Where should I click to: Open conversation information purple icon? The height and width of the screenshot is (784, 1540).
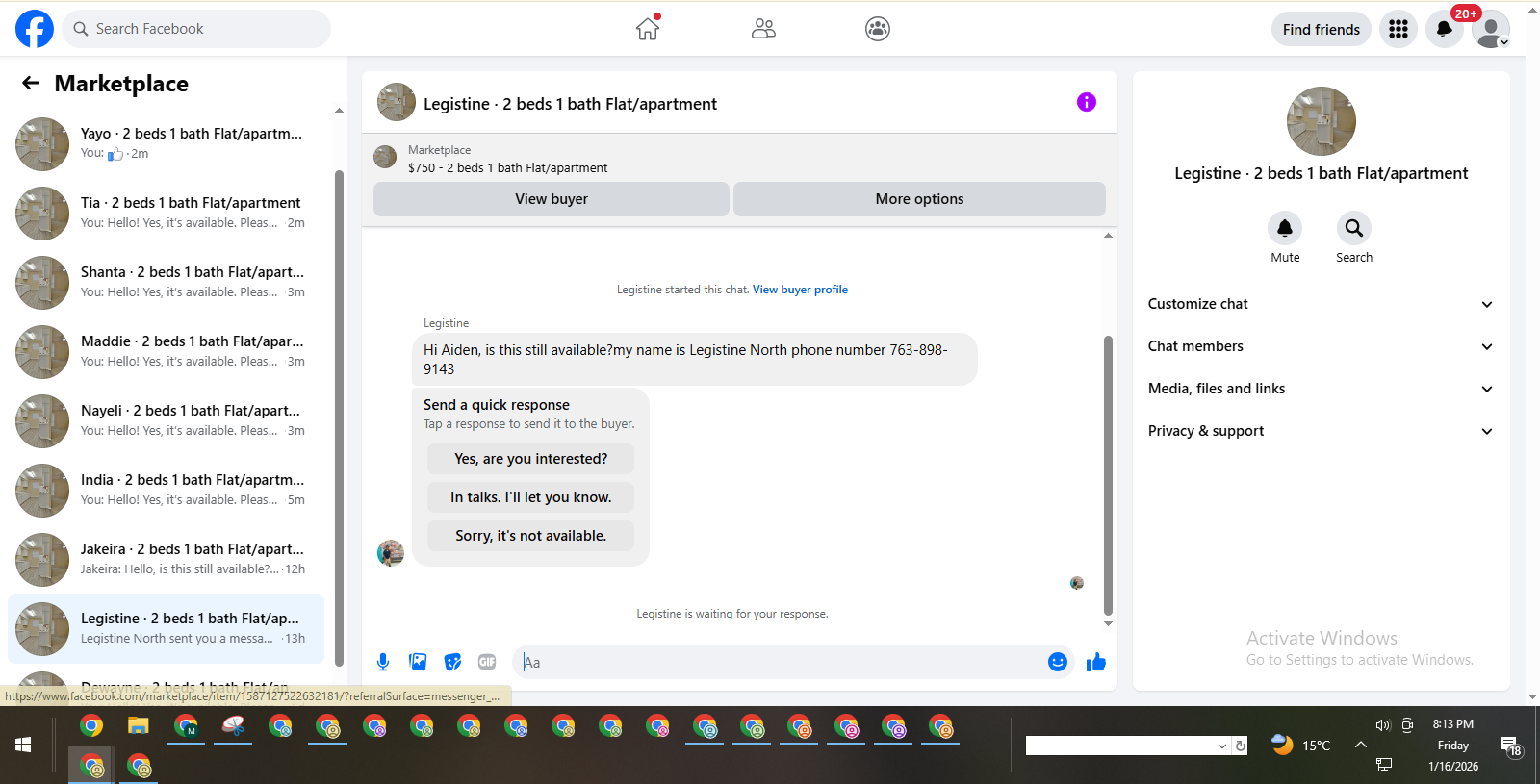pyautogui.click(x=1087, y=102)
